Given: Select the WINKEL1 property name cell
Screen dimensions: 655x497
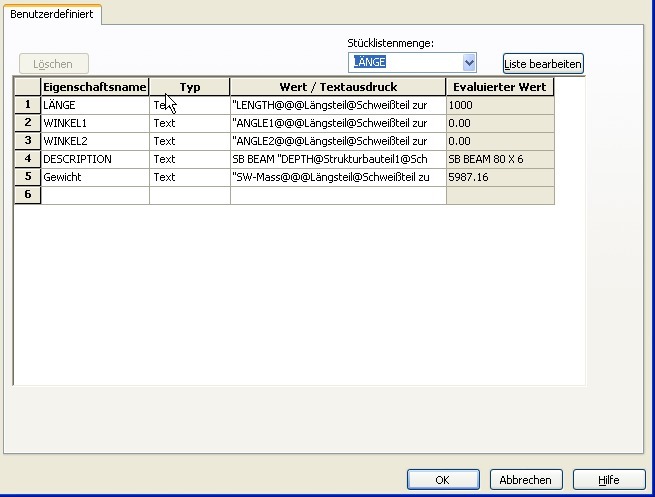Looking at the screenshot, I should coord(95,123).
